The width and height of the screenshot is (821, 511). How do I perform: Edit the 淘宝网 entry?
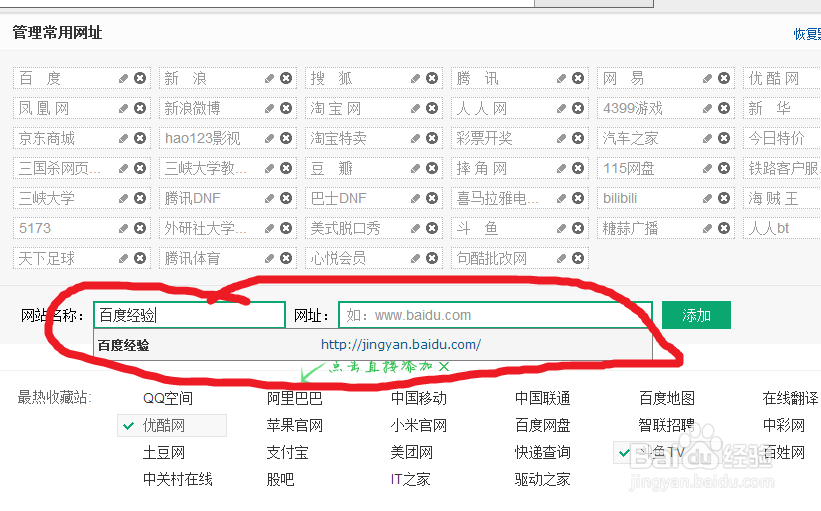[x=416, y=108]
